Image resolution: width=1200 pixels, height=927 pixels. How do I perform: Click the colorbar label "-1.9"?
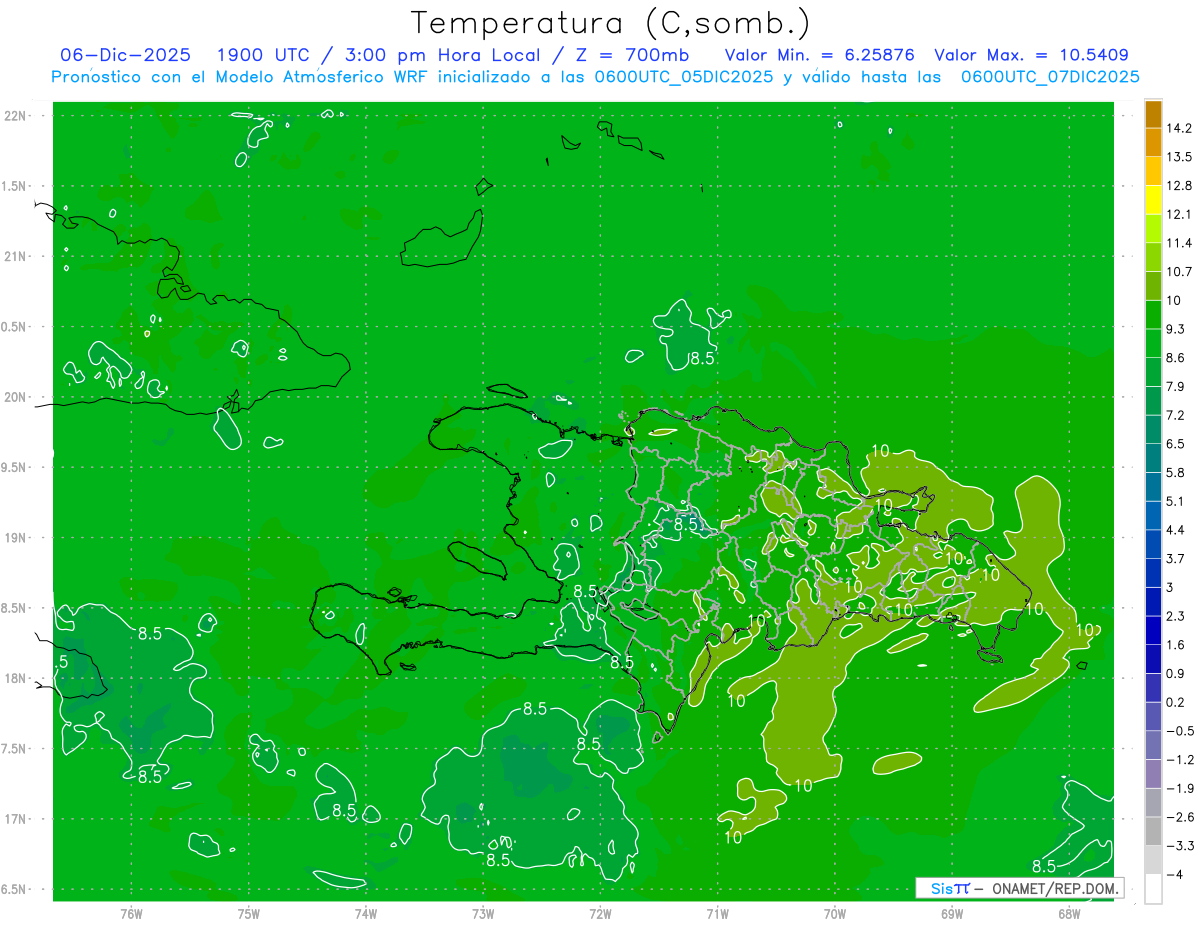(x=1180, y=788)
